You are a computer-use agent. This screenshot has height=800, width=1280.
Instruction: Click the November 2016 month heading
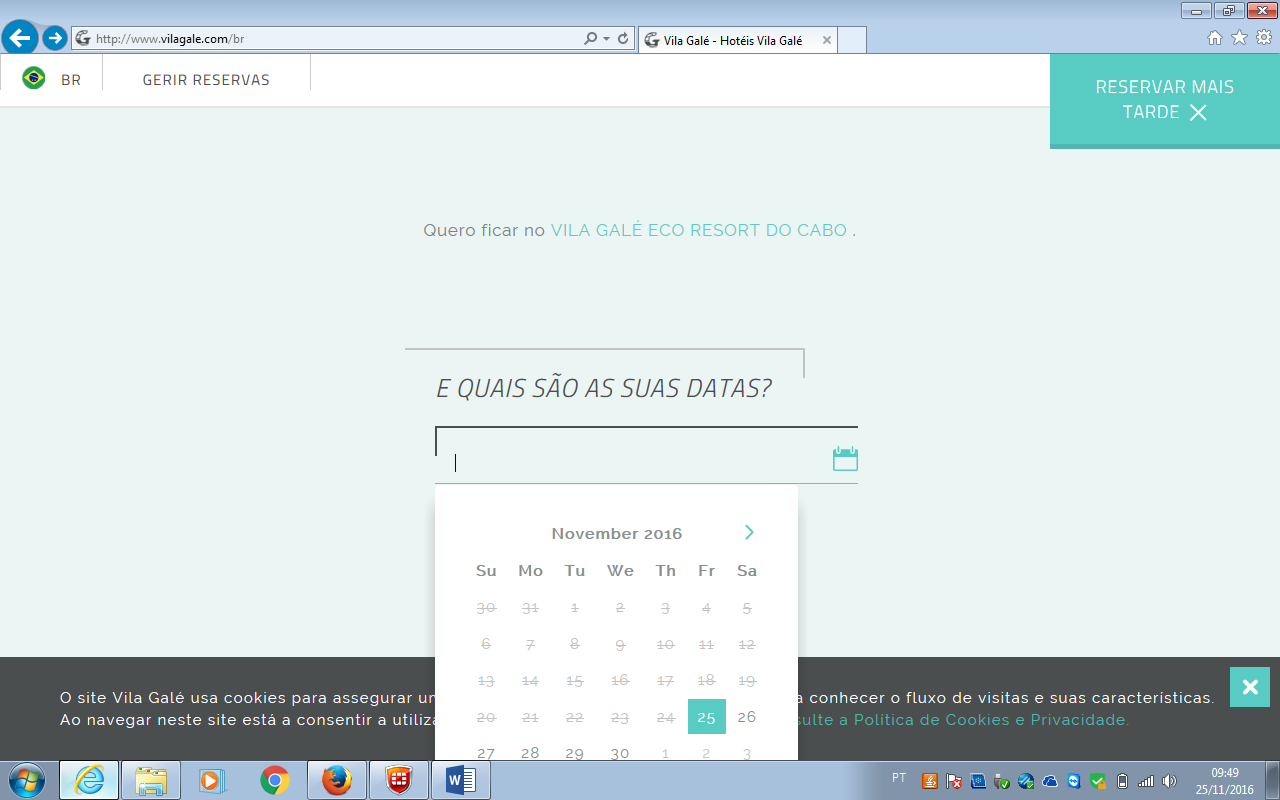click(617, 534)
